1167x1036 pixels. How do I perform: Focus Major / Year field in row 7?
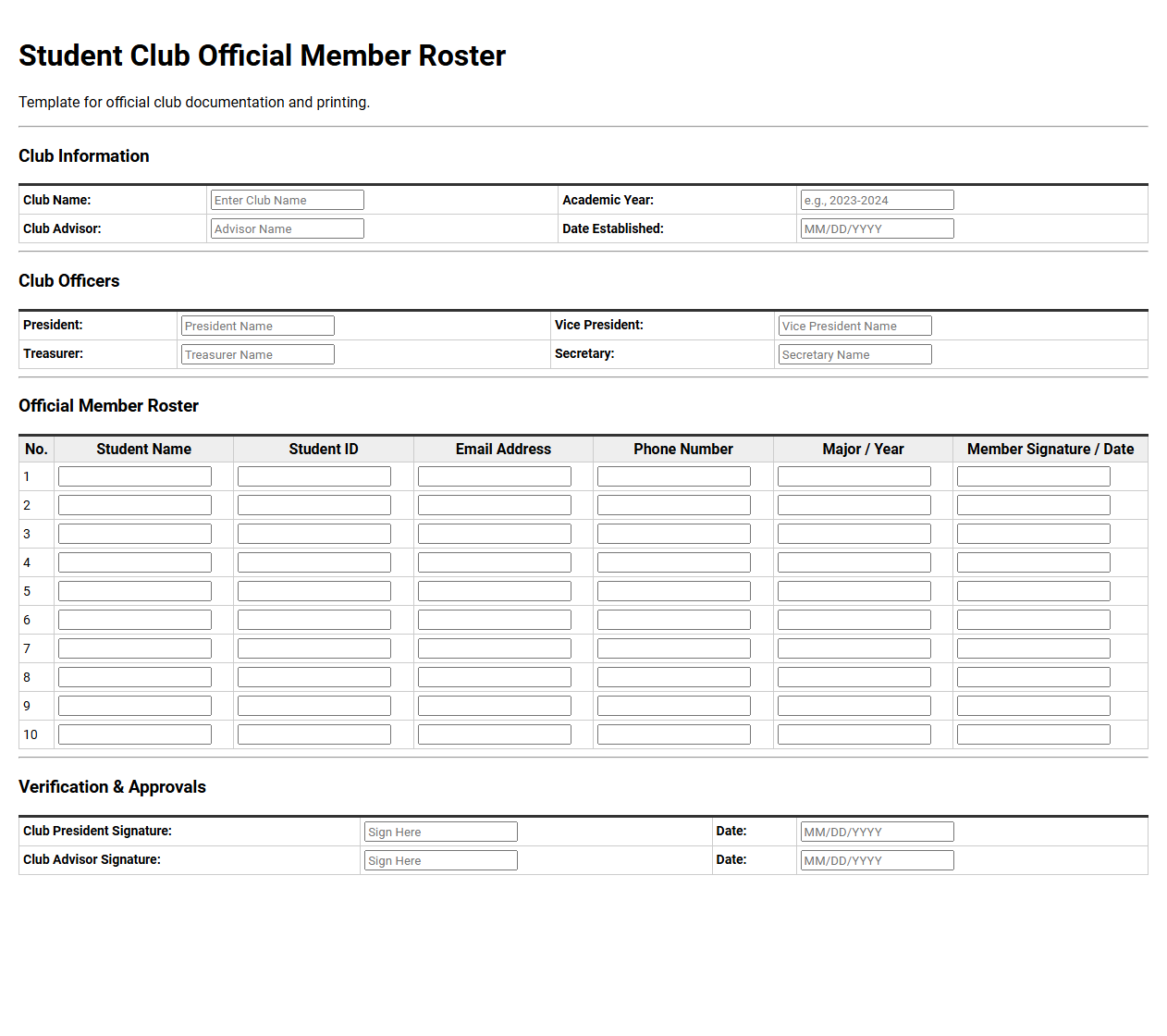point(854,648)
